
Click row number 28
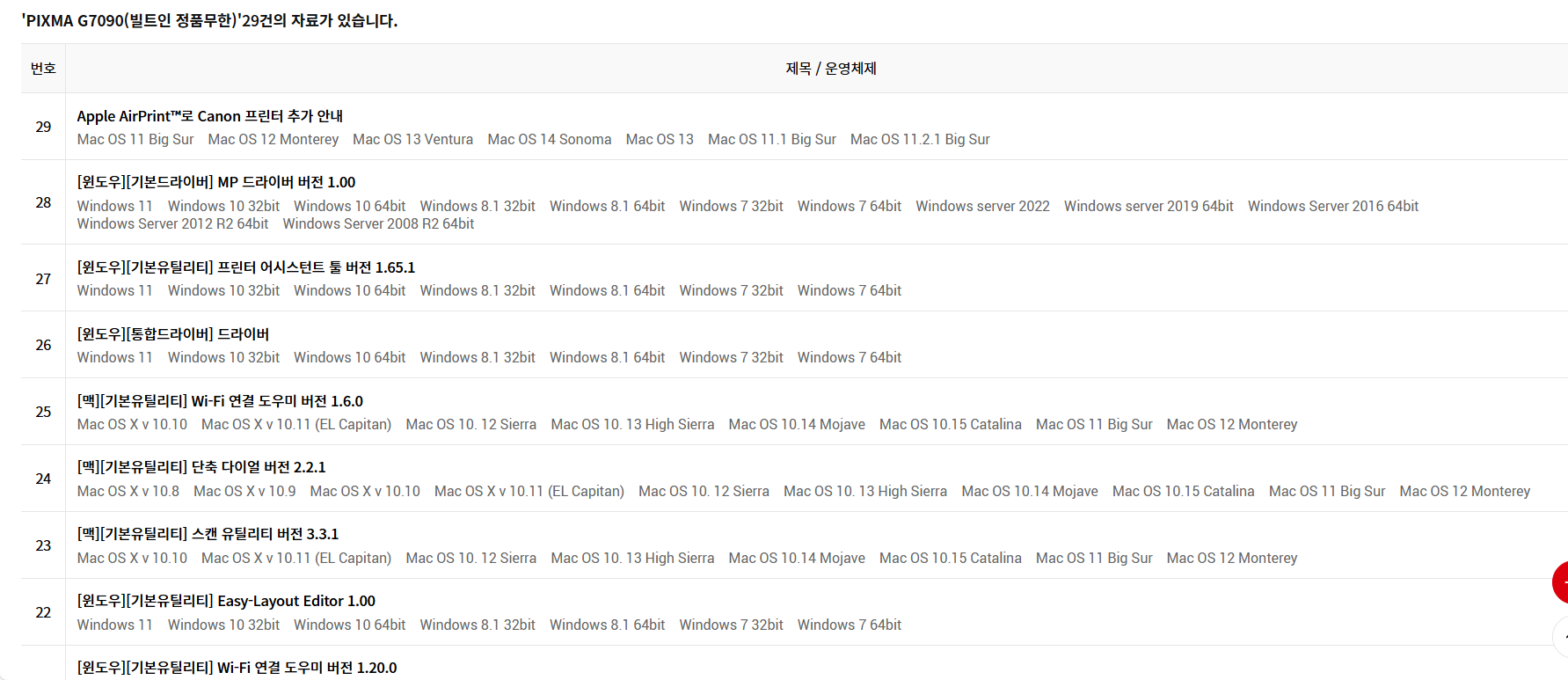coord(43,202)
